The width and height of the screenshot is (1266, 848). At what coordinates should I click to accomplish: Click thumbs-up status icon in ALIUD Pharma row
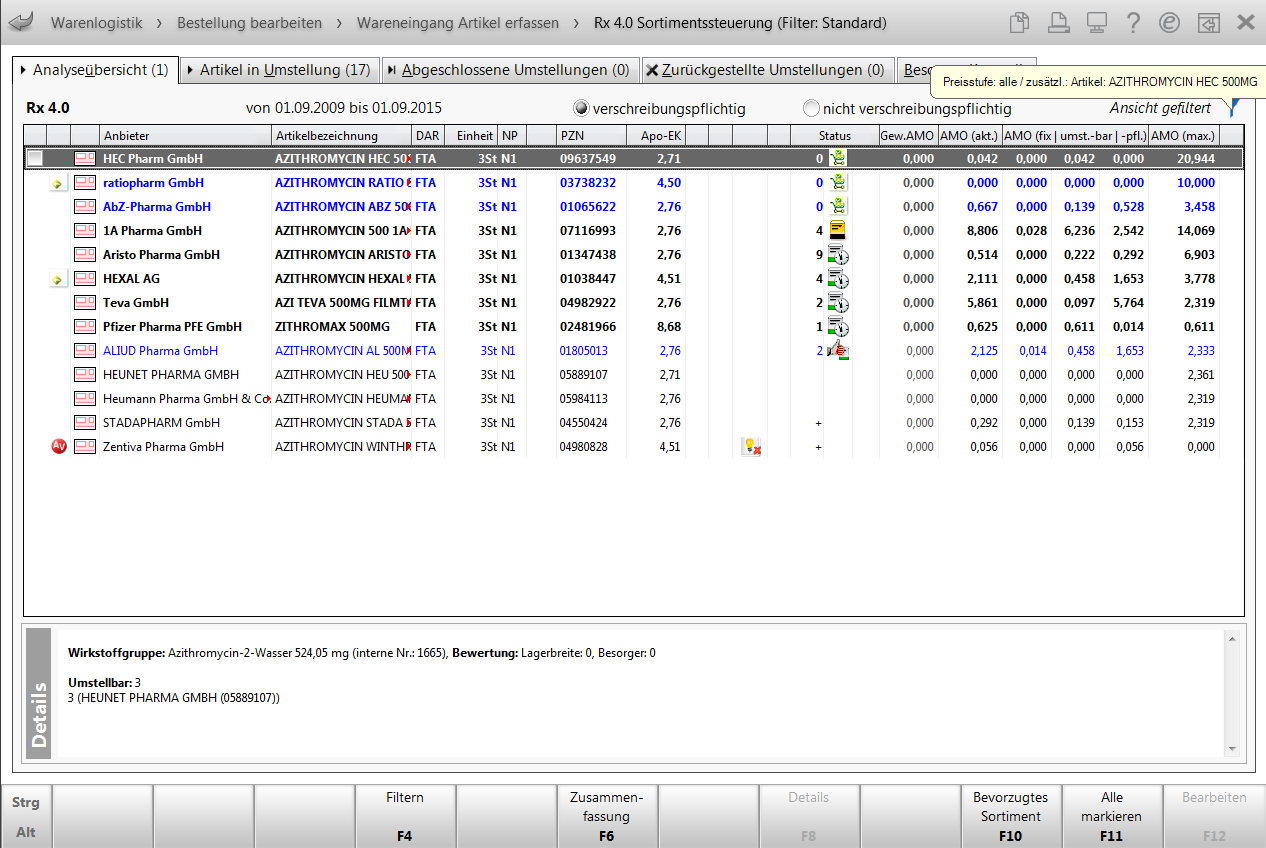[x=838, y=350]
